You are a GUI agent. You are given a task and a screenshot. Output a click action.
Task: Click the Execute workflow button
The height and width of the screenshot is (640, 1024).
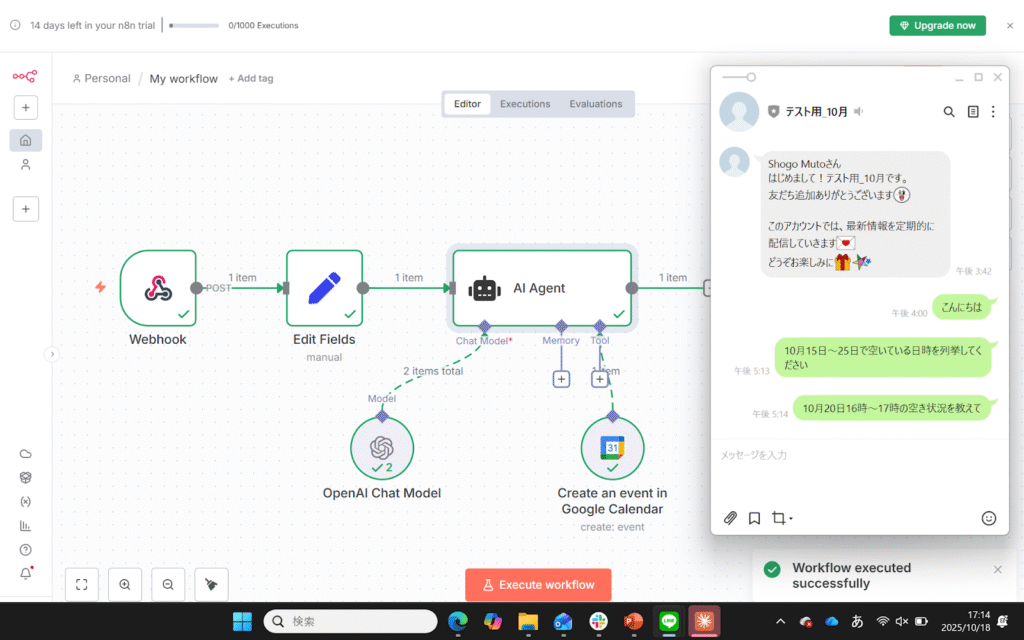click(538, 585)
